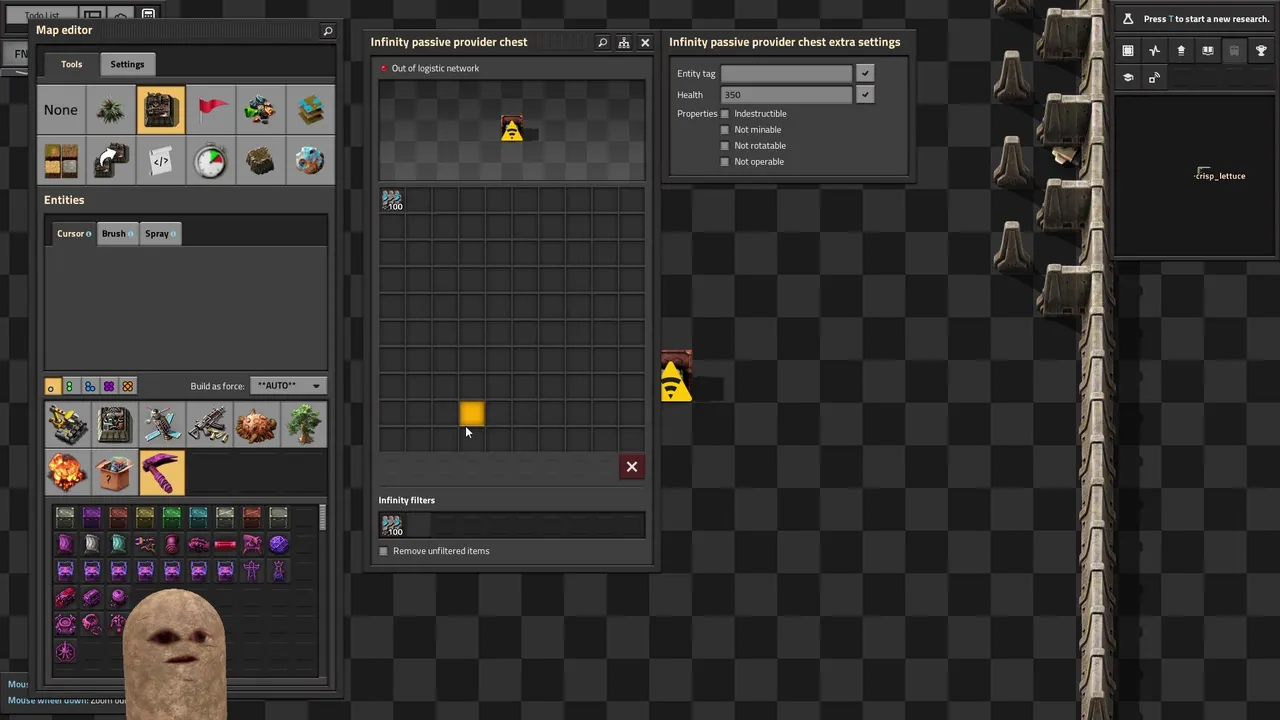Select the green two-circle brush shape toggle

pyautogui.click(x=70, y=386)
